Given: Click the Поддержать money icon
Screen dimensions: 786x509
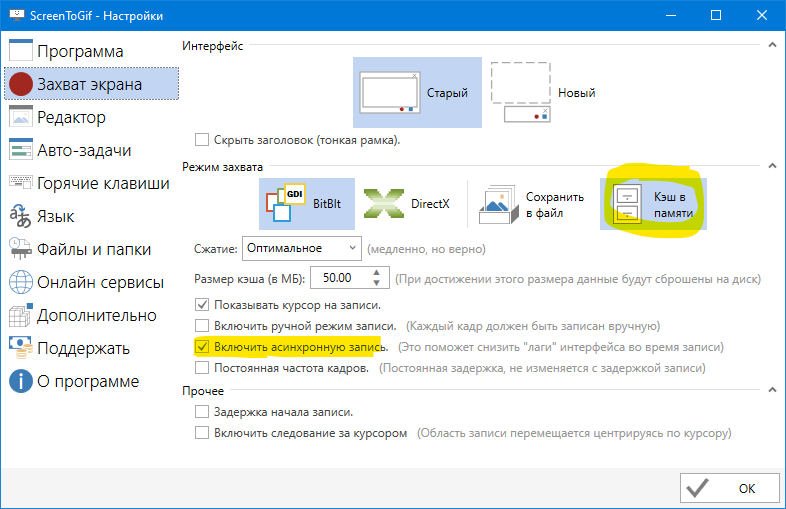Looking at the screenshot, I should [x=21, y=348].
